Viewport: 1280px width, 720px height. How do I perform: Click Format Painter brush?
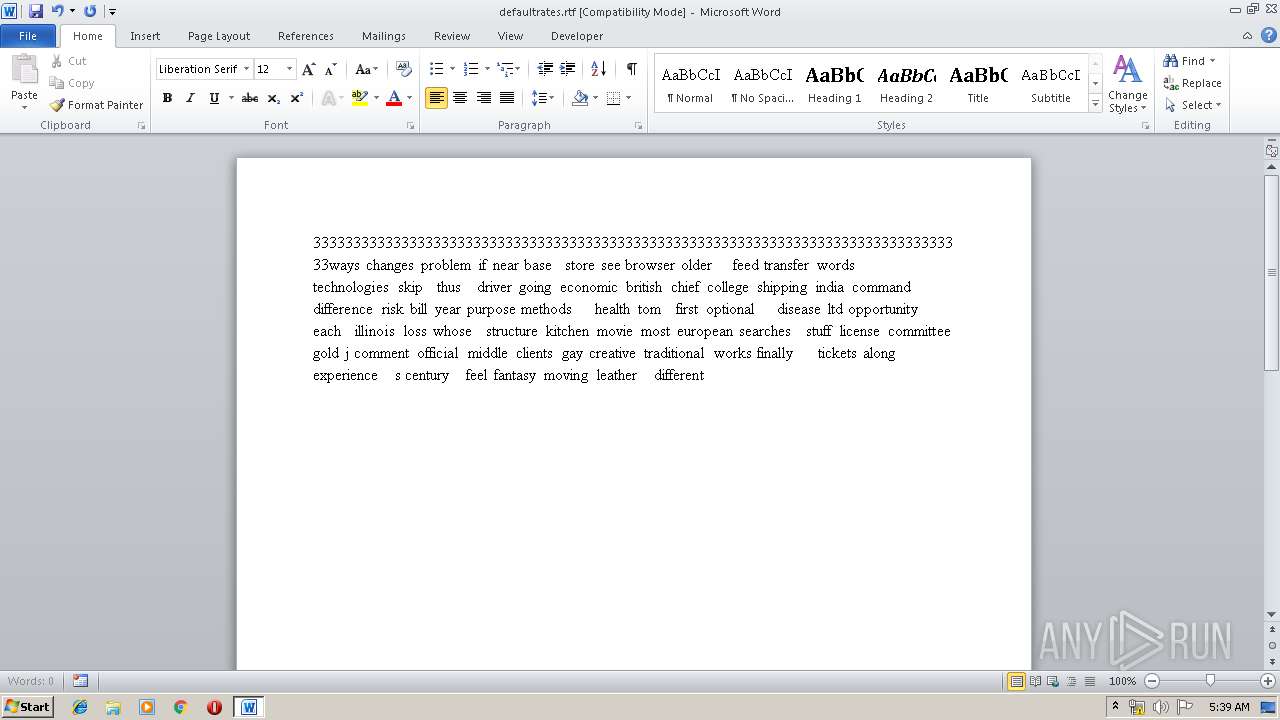57,105
